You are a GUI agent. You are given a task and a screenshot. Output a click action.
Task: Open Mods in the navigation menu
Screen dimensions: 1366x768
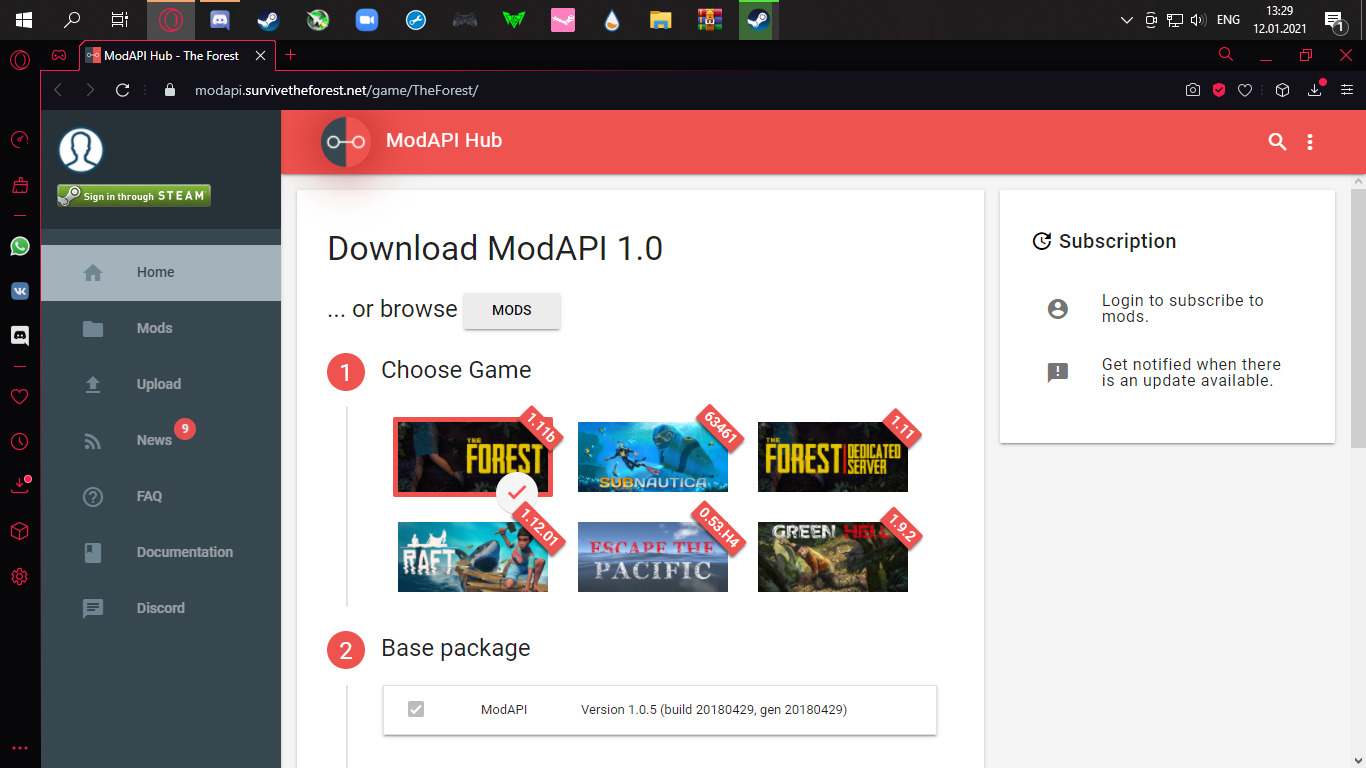(161, 328)
